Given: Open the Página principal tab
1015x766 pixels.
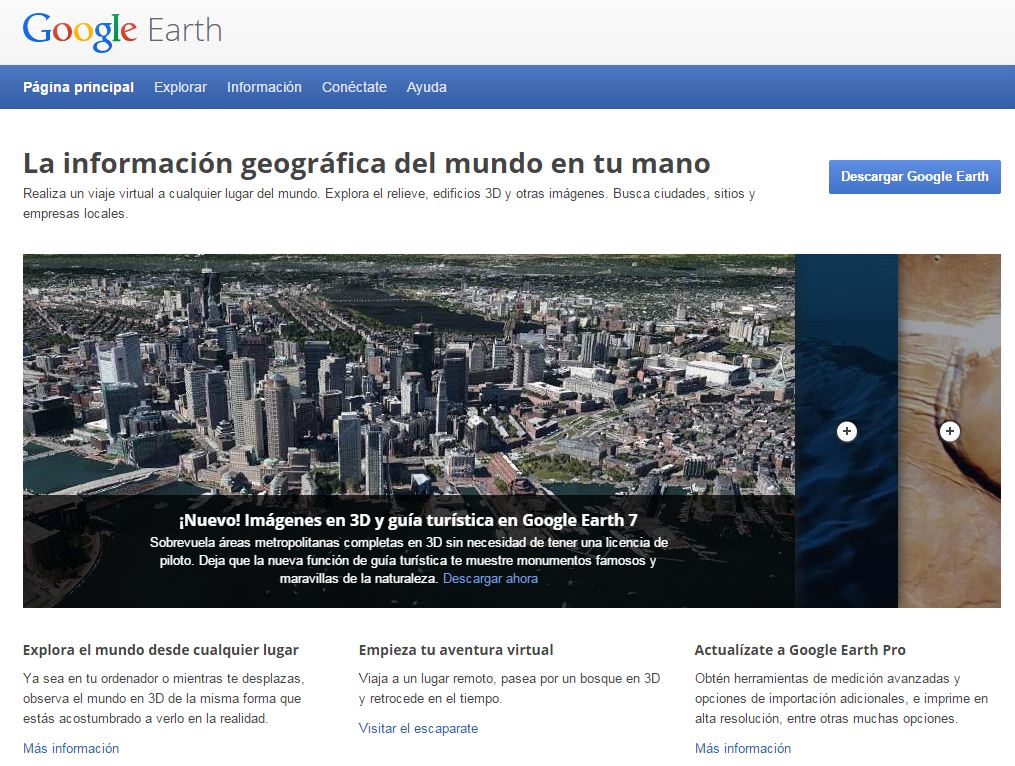Looking at the screenshot, I should (78, 87).
